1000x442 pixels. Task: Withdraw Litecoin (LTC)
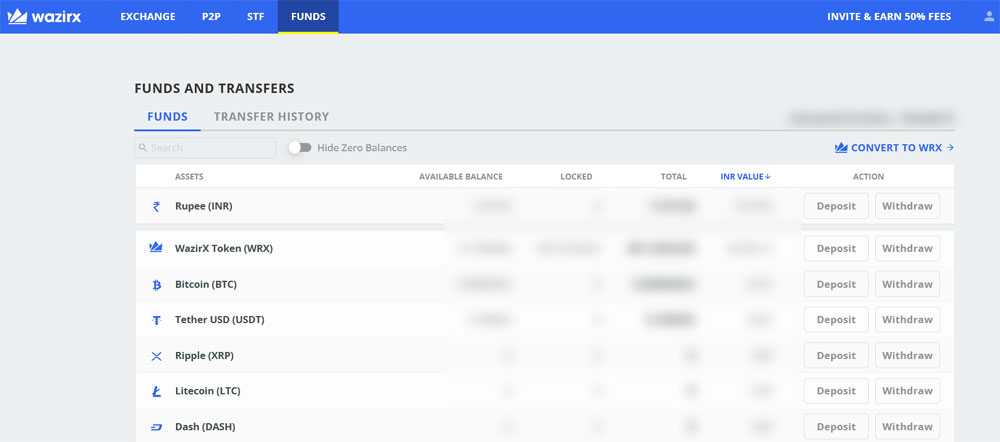(908, 391)
